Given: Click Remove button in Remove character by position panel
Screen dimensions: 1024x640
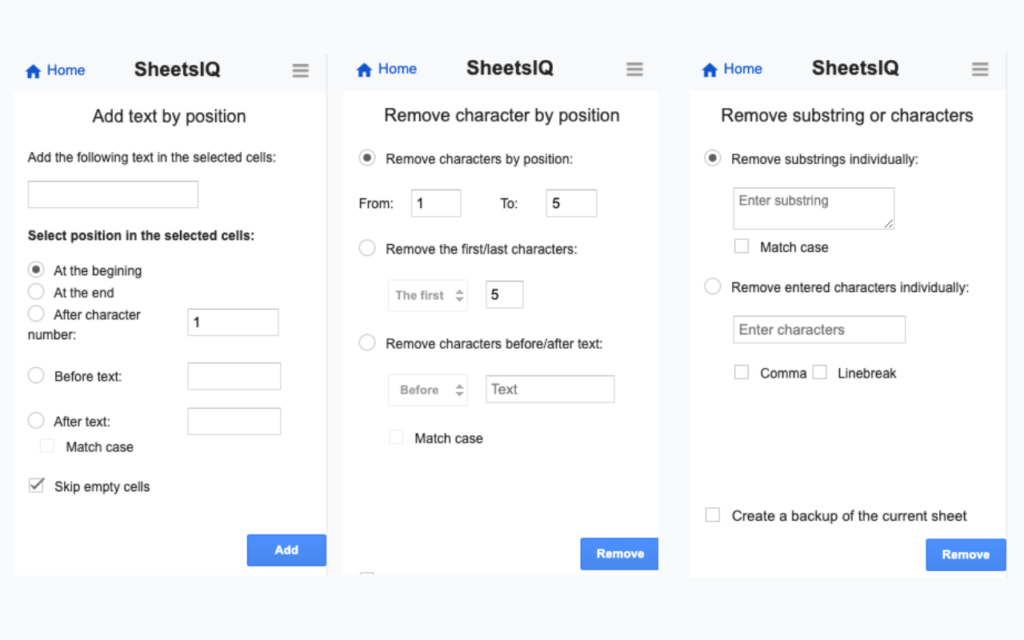Looking at the screenshot, I should [619, 554].
